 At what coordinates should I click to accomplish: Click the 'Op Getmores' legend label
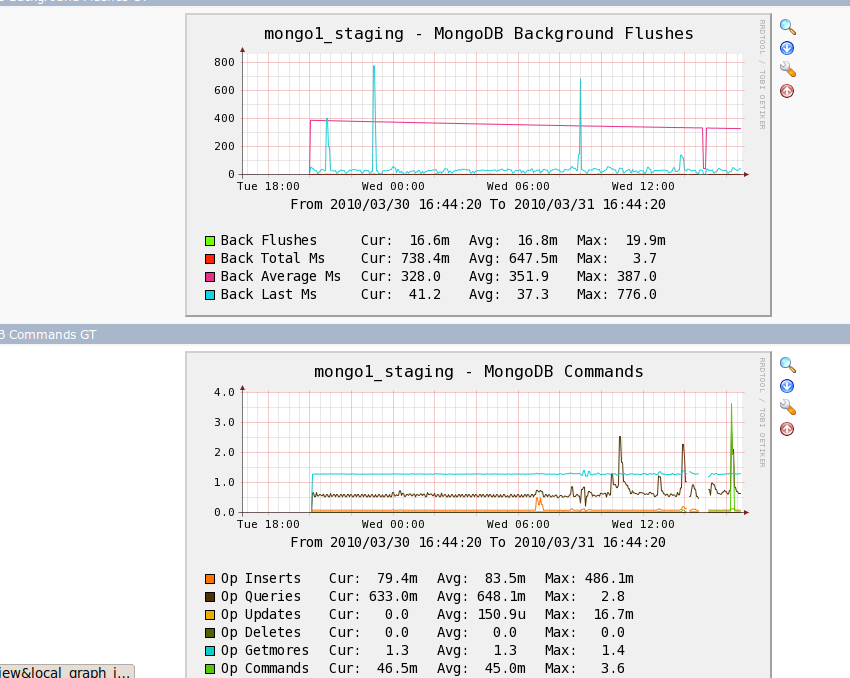tap(265, 650)
